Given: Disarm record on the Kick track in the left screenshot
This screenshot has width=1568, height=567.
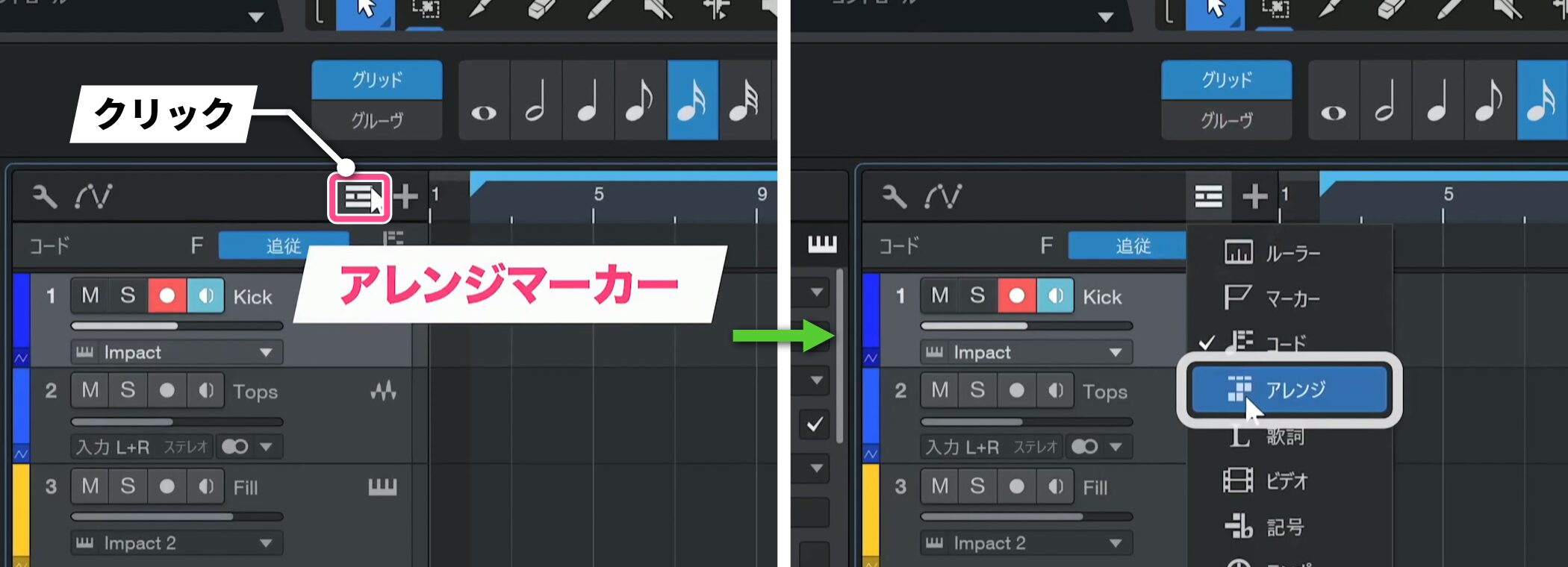Looking at the screenshot, I should (x=167, y=295).
